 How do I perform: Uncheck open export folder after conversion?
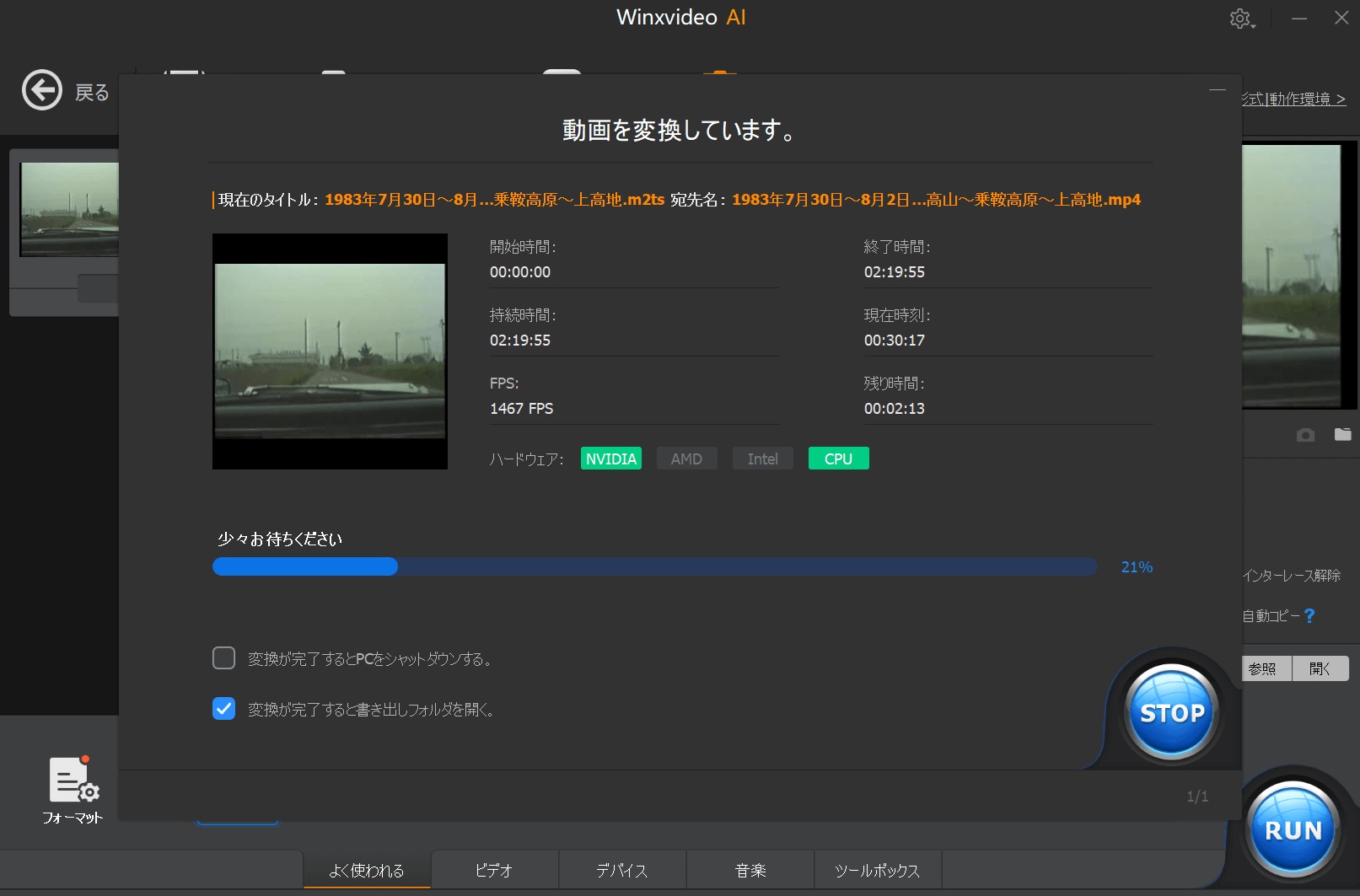(x=223, y=708)
